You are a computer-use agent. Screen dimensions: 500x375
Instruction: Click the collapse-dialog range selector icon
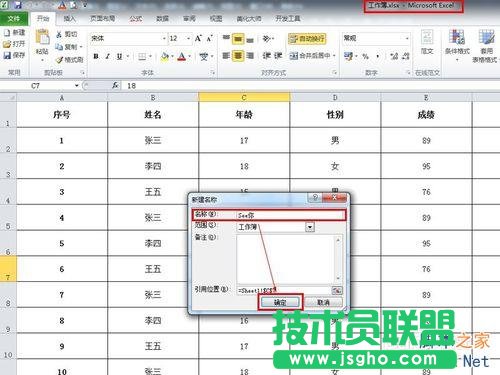pos(337,290)
